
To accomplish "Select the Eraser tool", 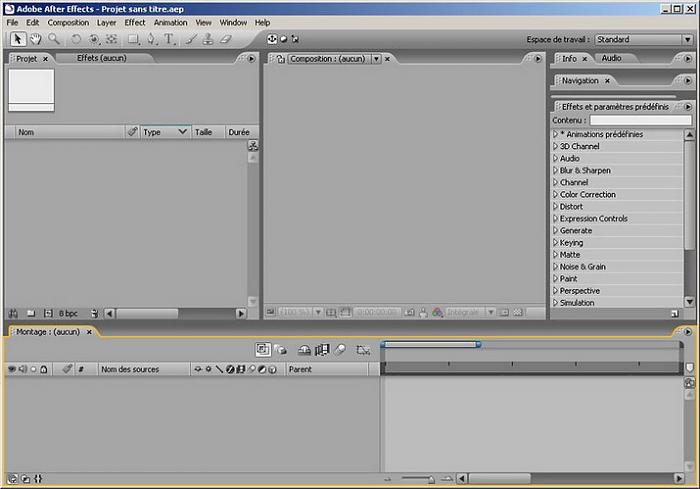I will pyautogui.click(x=226, y=39).
